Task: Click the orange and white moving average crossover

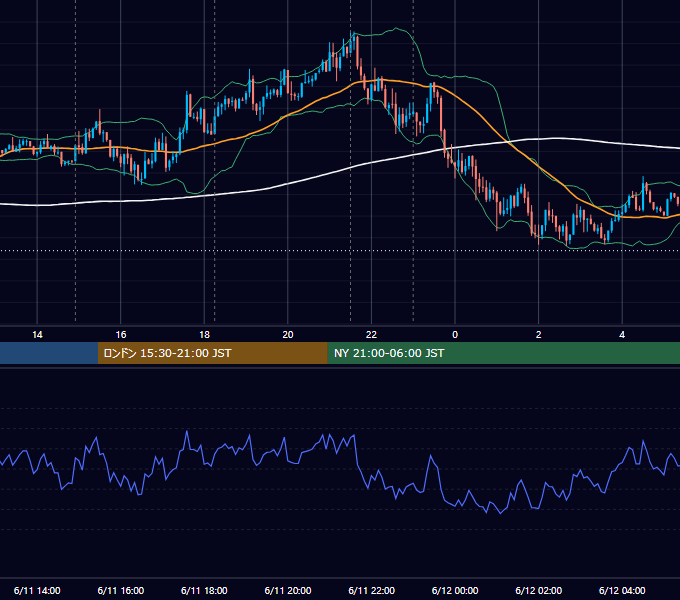Action: coord(509,141)
